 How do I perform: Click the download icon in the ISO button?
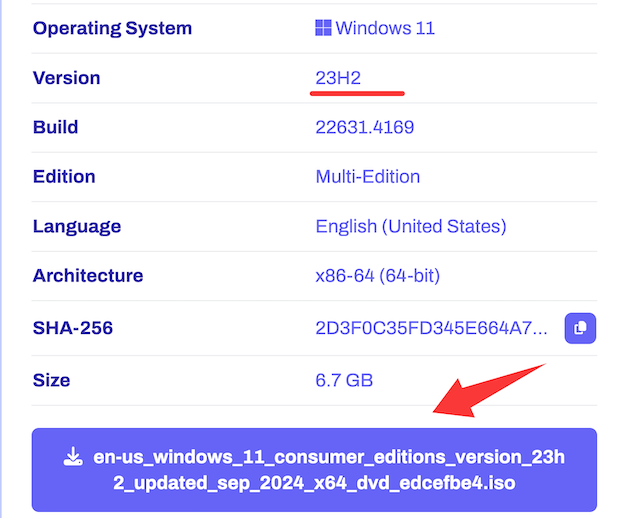(73, 457)
